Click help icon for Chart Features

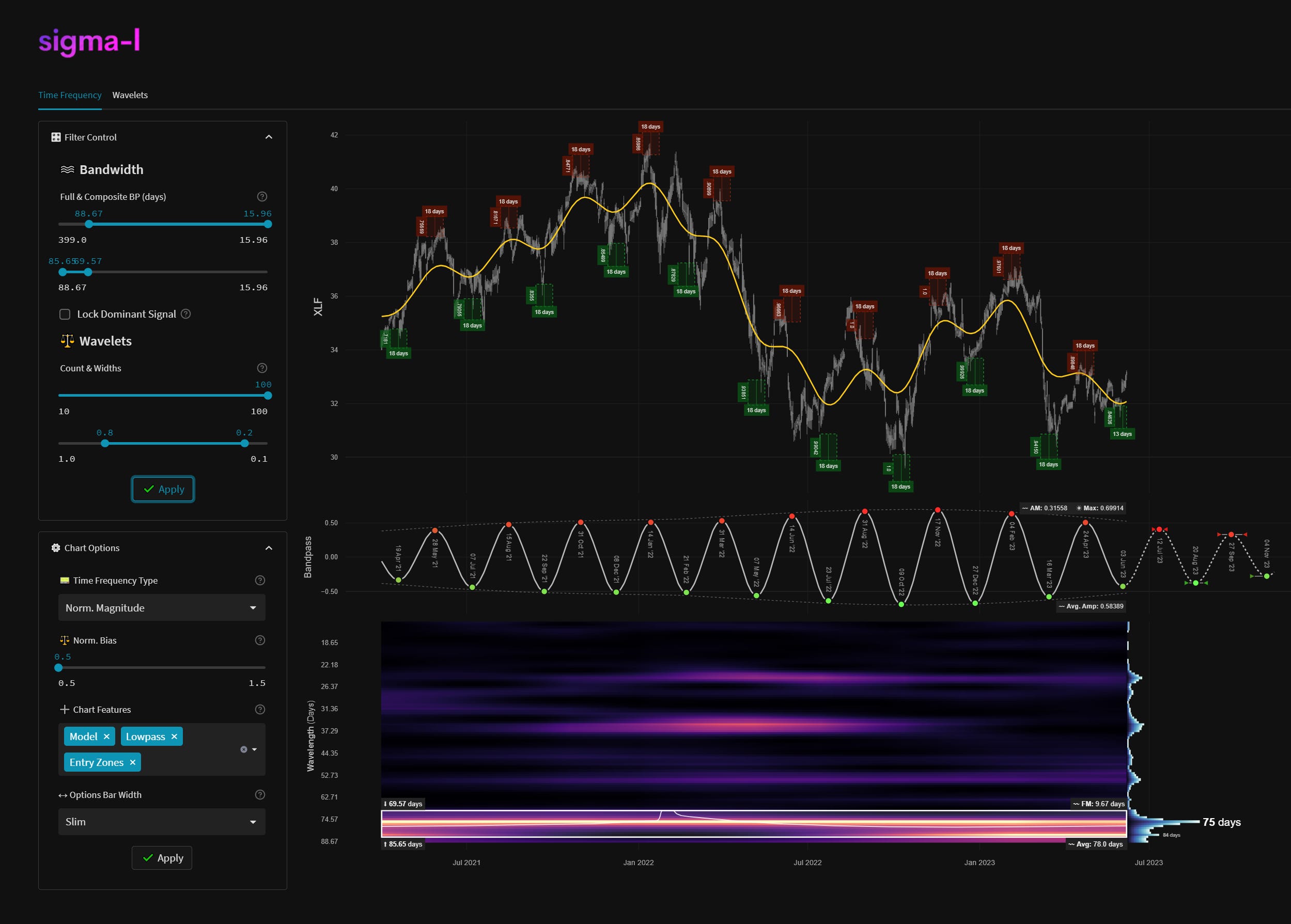pos(260,710)
